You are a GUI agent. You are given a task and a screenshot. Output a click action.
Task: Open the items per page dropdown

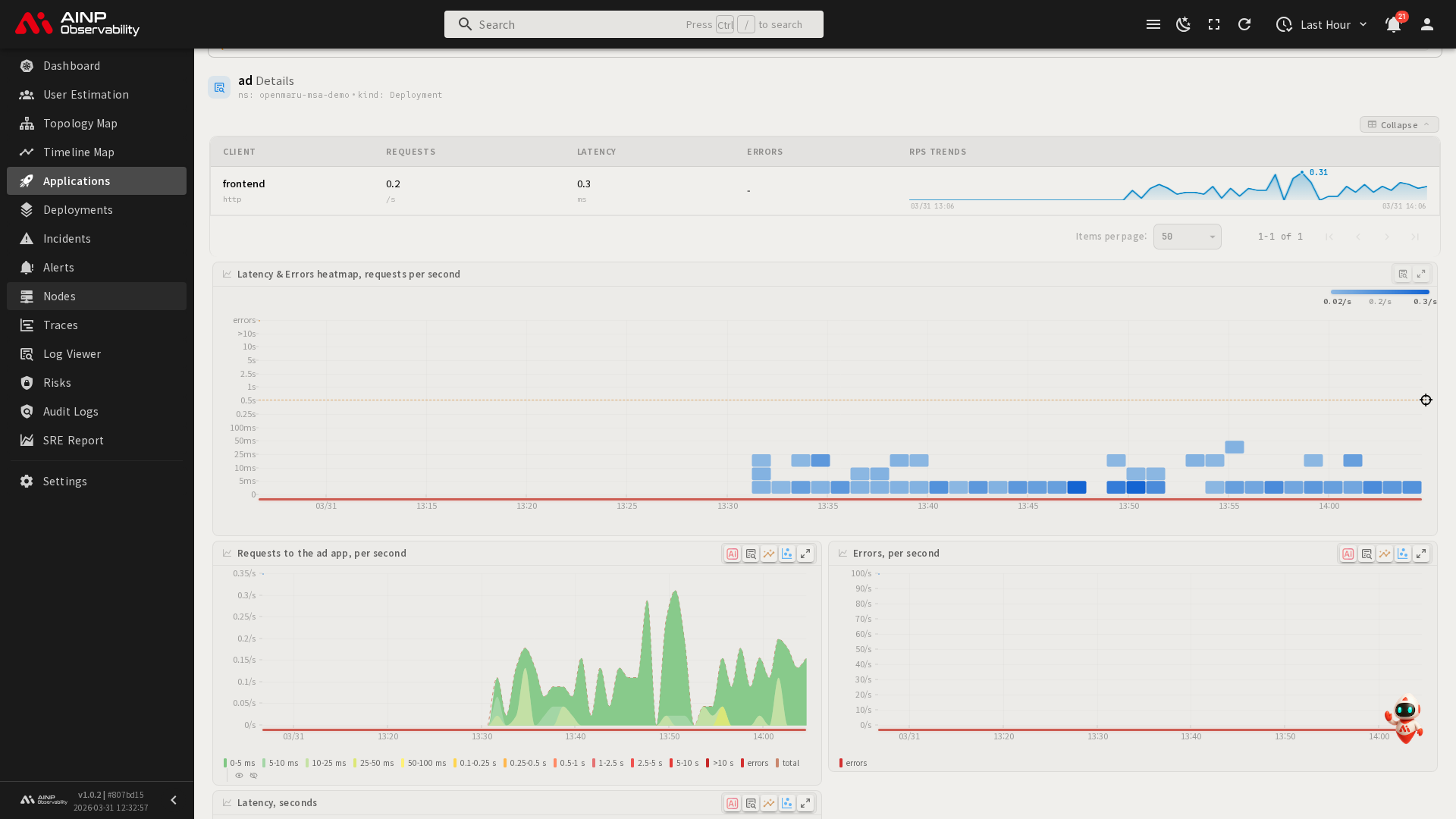point(1187,237)
